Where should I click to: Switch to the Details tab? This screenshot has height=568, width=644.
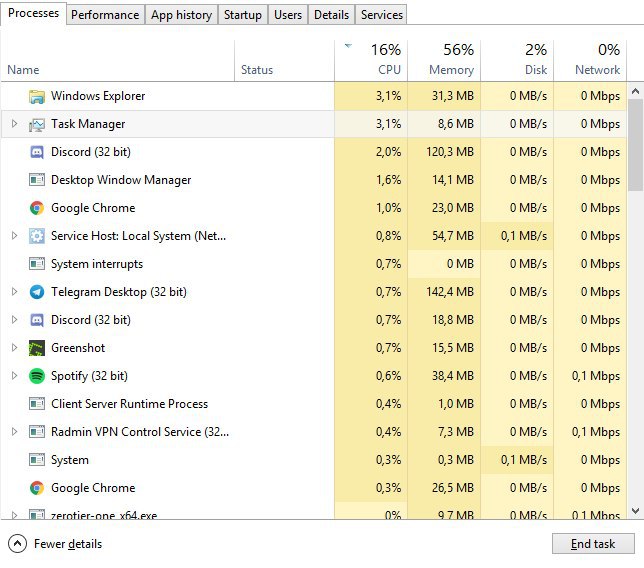(331, 15)
